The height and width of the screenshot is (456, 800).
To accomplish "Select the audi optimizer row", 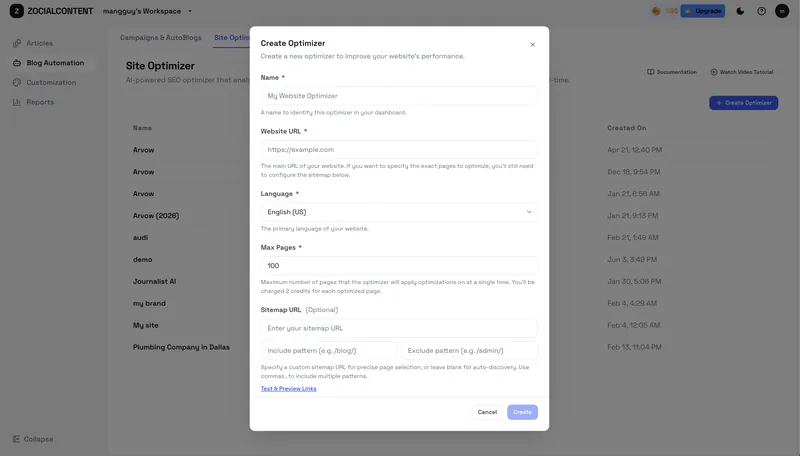I will pos(140,238).
